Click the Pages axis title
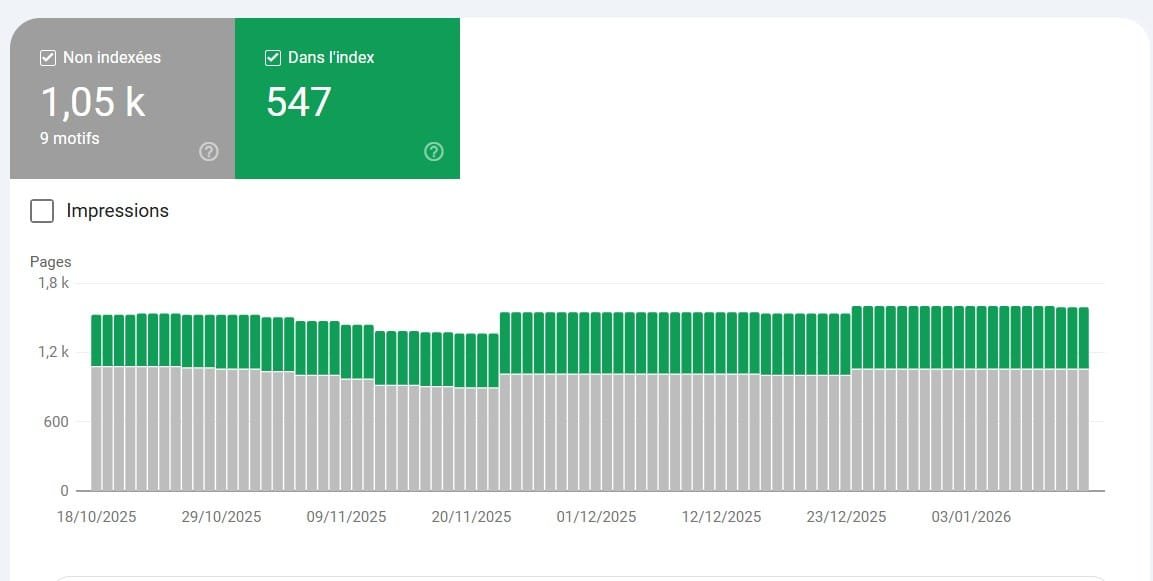The height and width of the screenshot is (581, 1153). click(50, 262)
